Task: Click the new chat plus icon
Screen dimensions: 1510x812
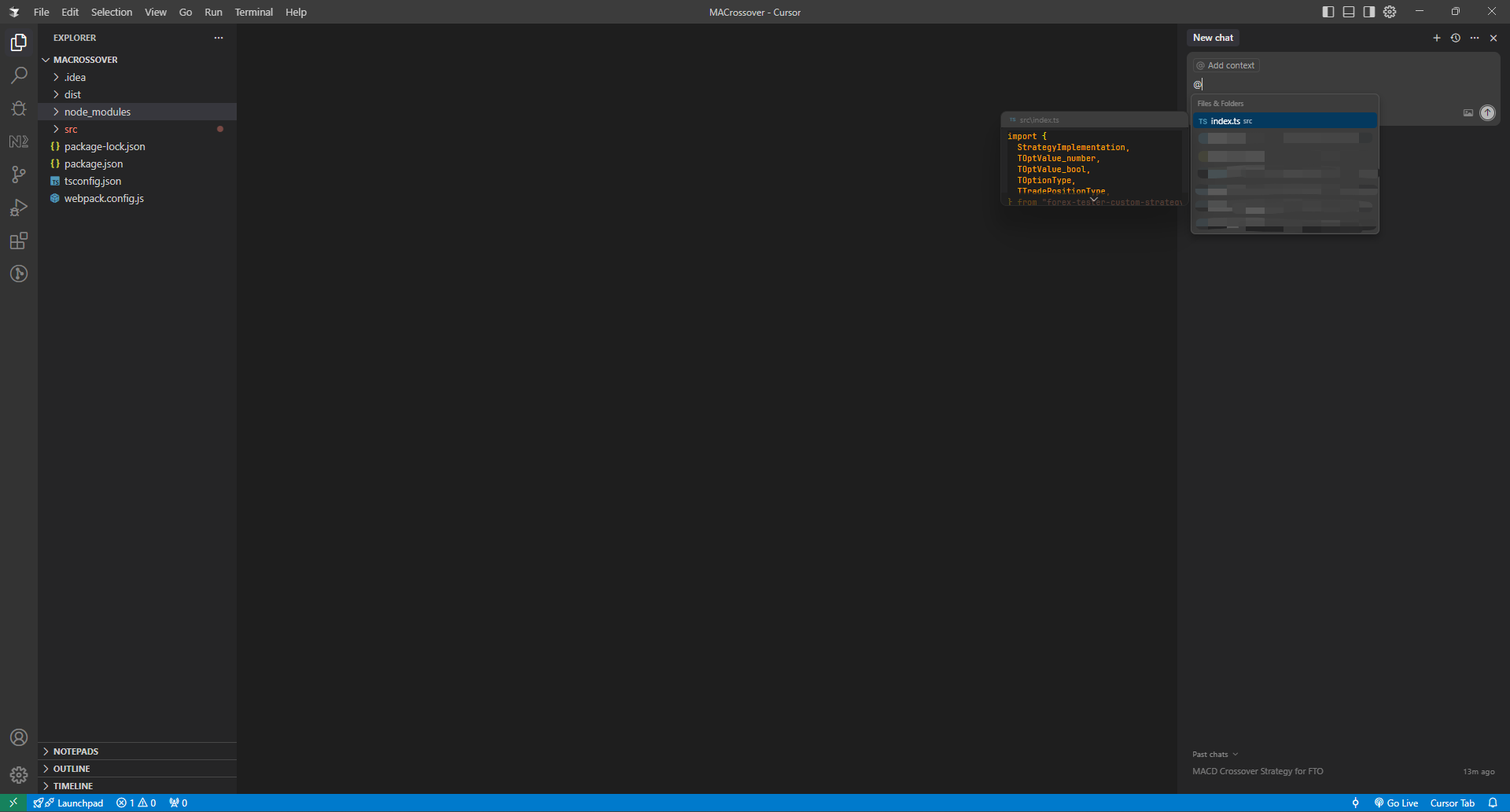Action: point(1436,38)
